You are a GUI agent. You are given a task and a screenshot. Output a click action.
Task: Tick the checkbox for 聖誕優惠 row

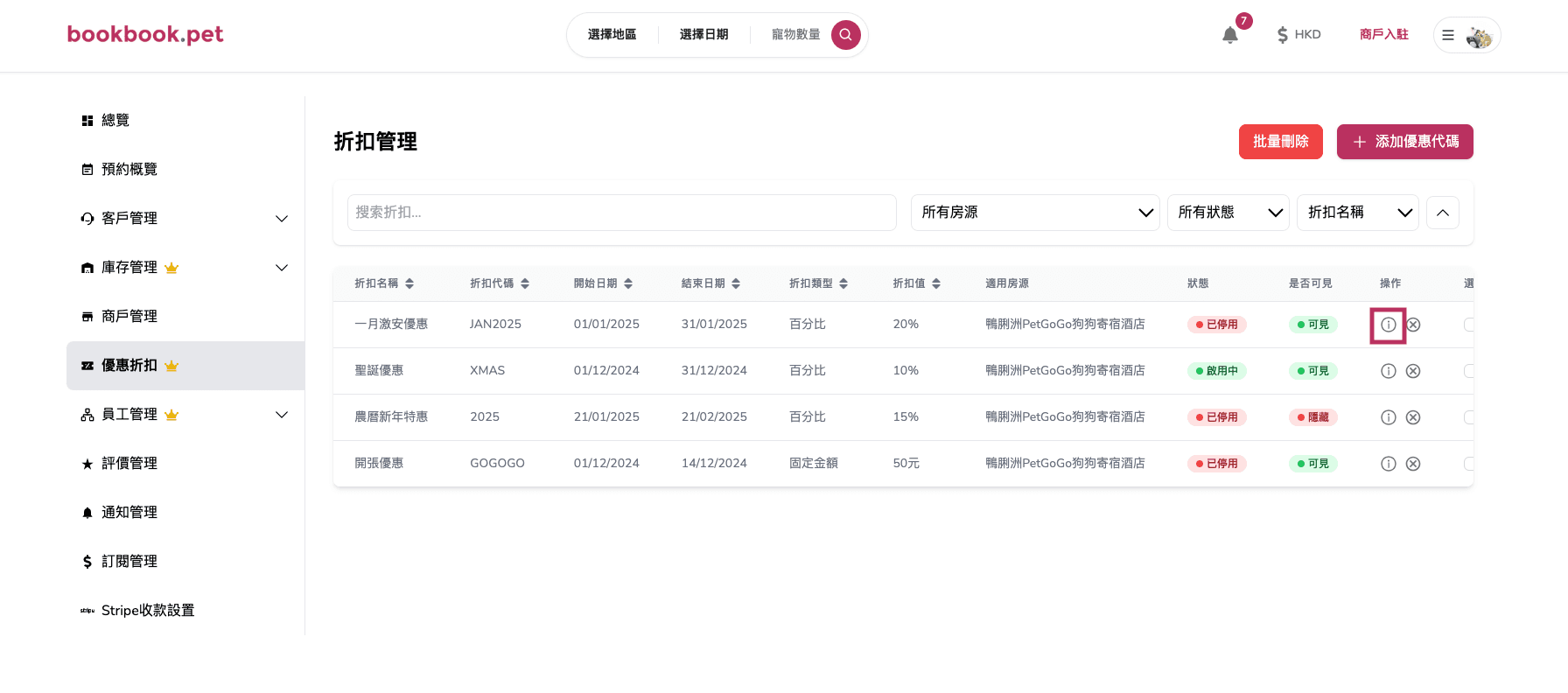coord(1469,371)
